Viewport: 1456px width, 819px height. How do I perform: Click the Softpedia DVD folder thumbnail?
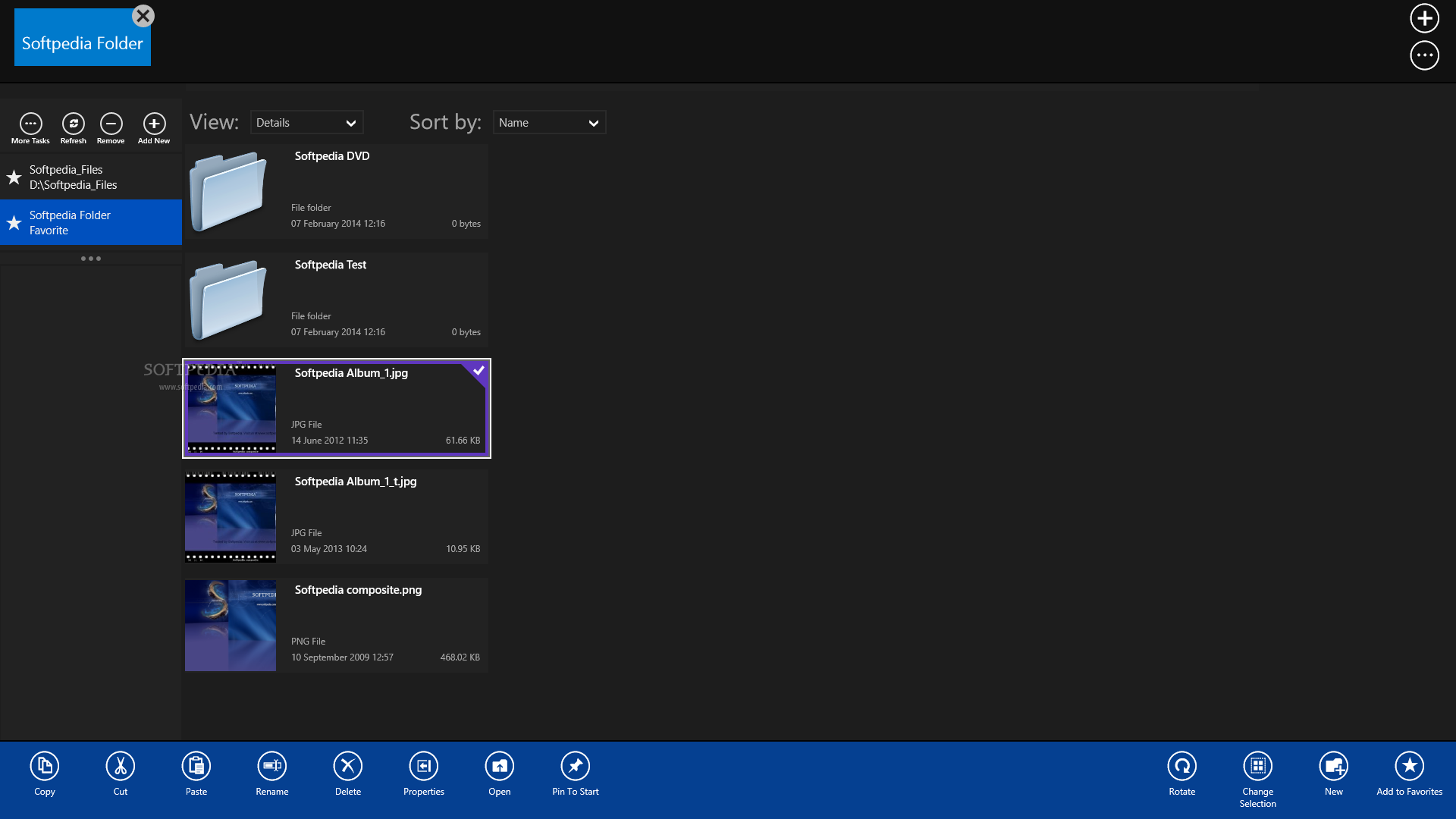click(228, 191)
